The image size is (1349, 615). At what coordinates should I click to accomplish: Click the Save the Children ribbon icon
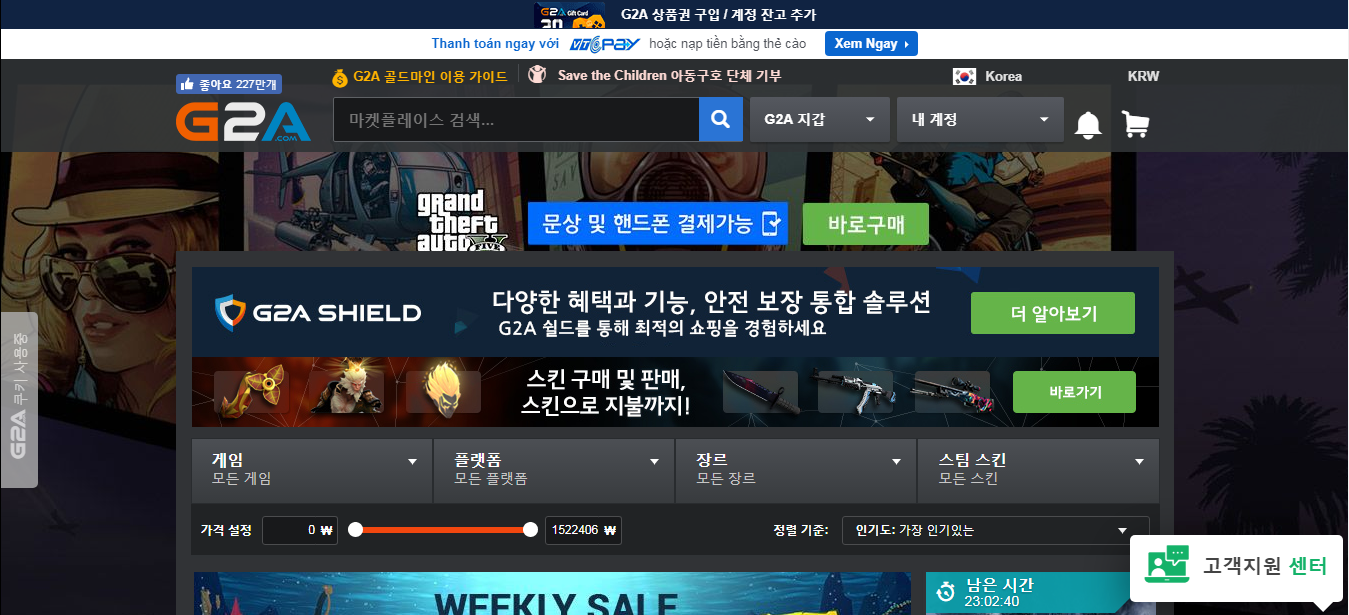[x=537, y=74]
